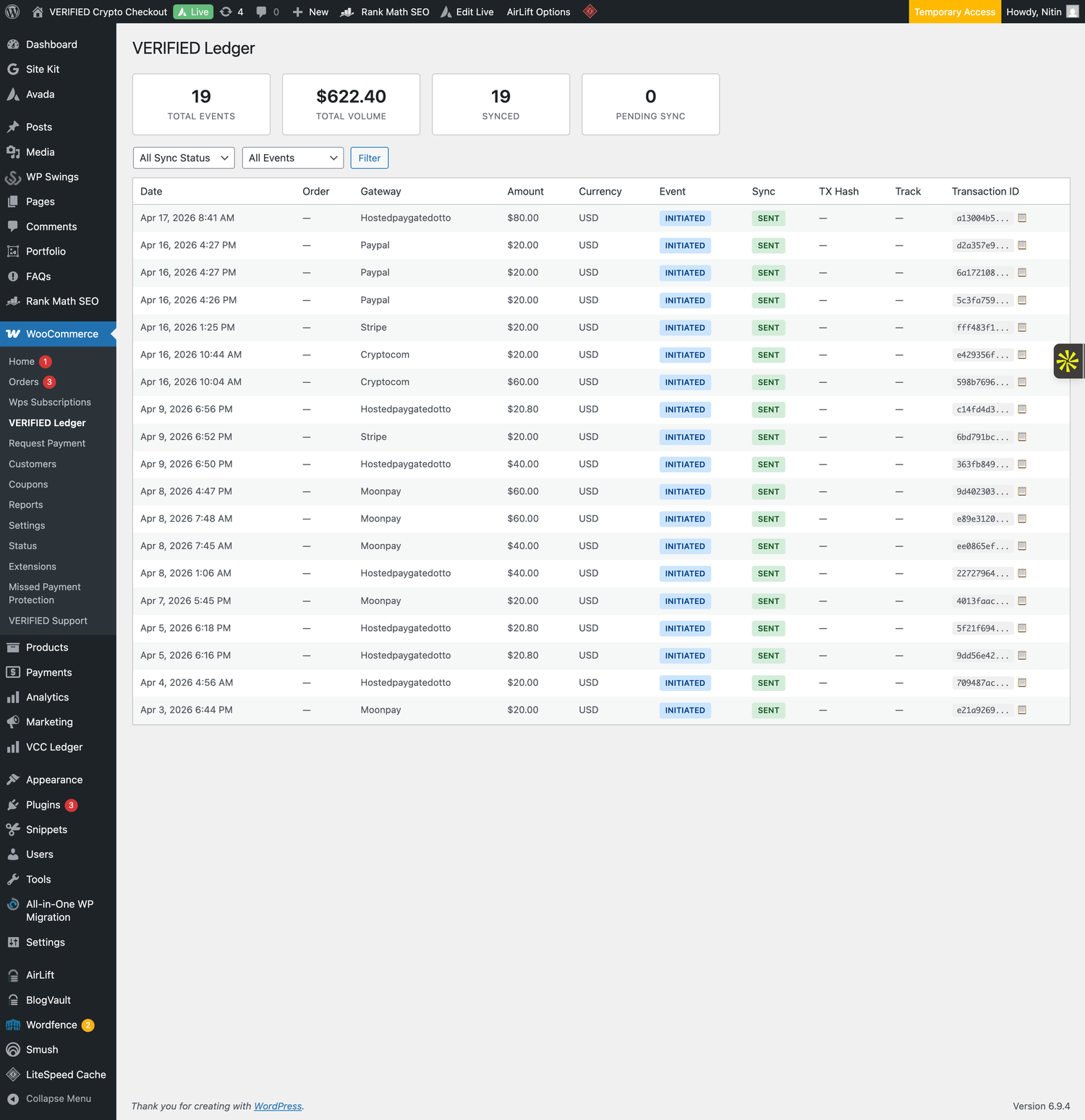Screen dimensions: 1085x1120
Task: Open the Rank Math SEO admin bar icon
Action: pos(347,12)
